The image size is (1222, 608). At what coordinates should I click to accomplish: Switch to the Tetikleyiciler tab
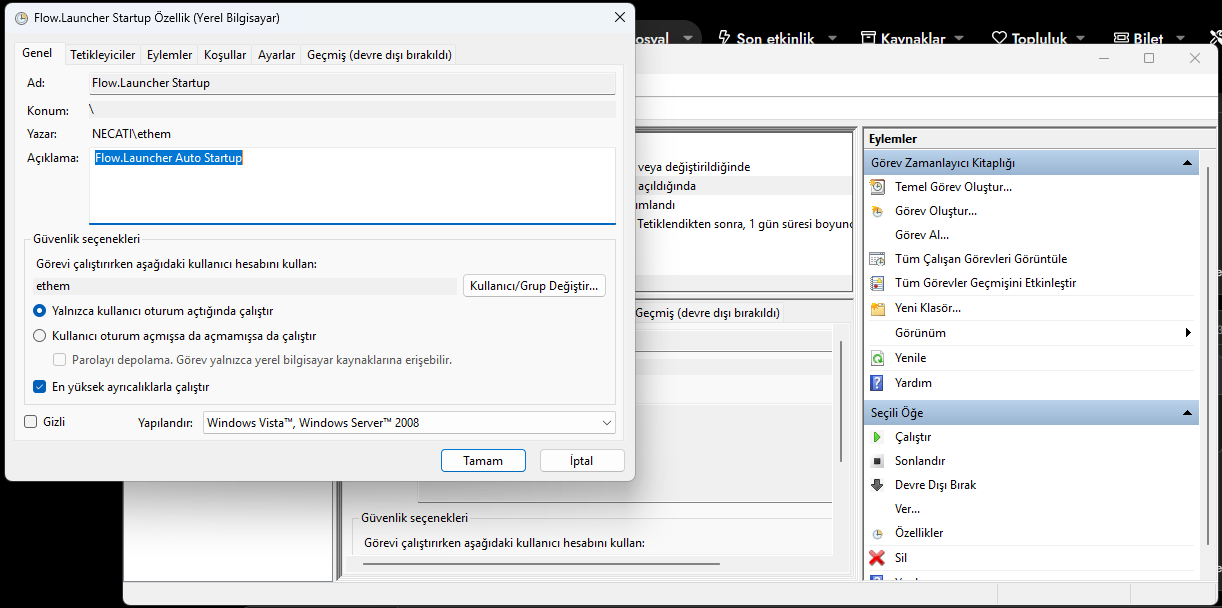tap(103, 55)
